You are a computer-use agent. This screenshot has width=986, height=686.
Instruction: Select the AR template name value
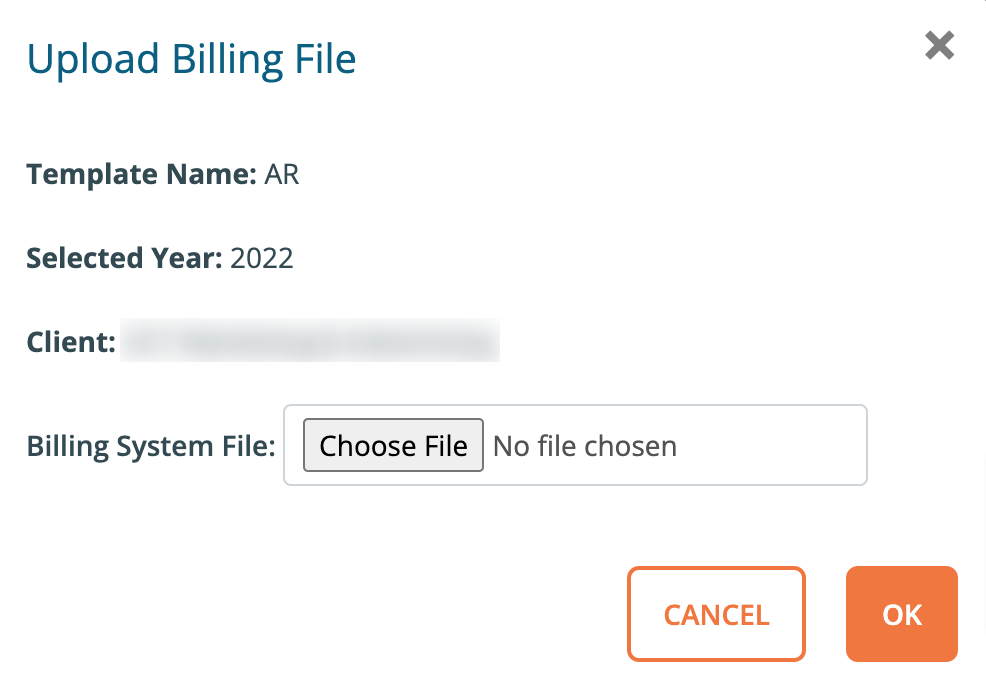(283, 174)
